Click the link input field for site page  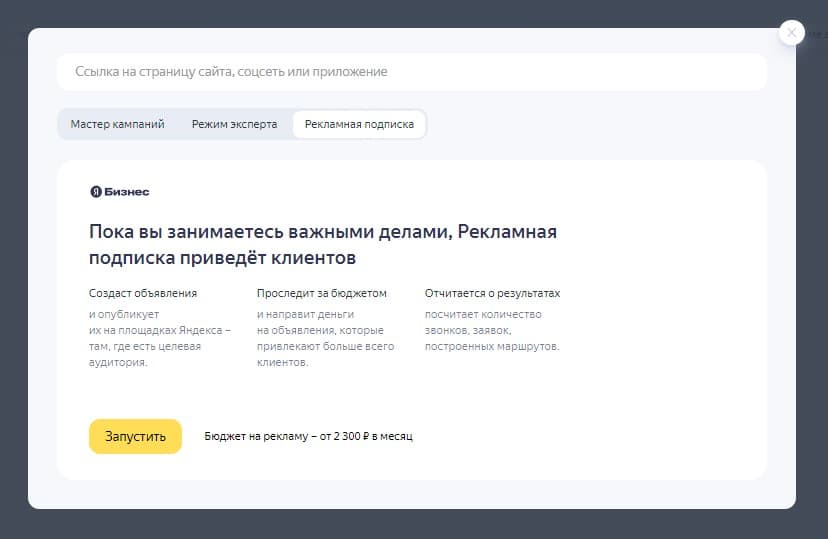point(412,72)
